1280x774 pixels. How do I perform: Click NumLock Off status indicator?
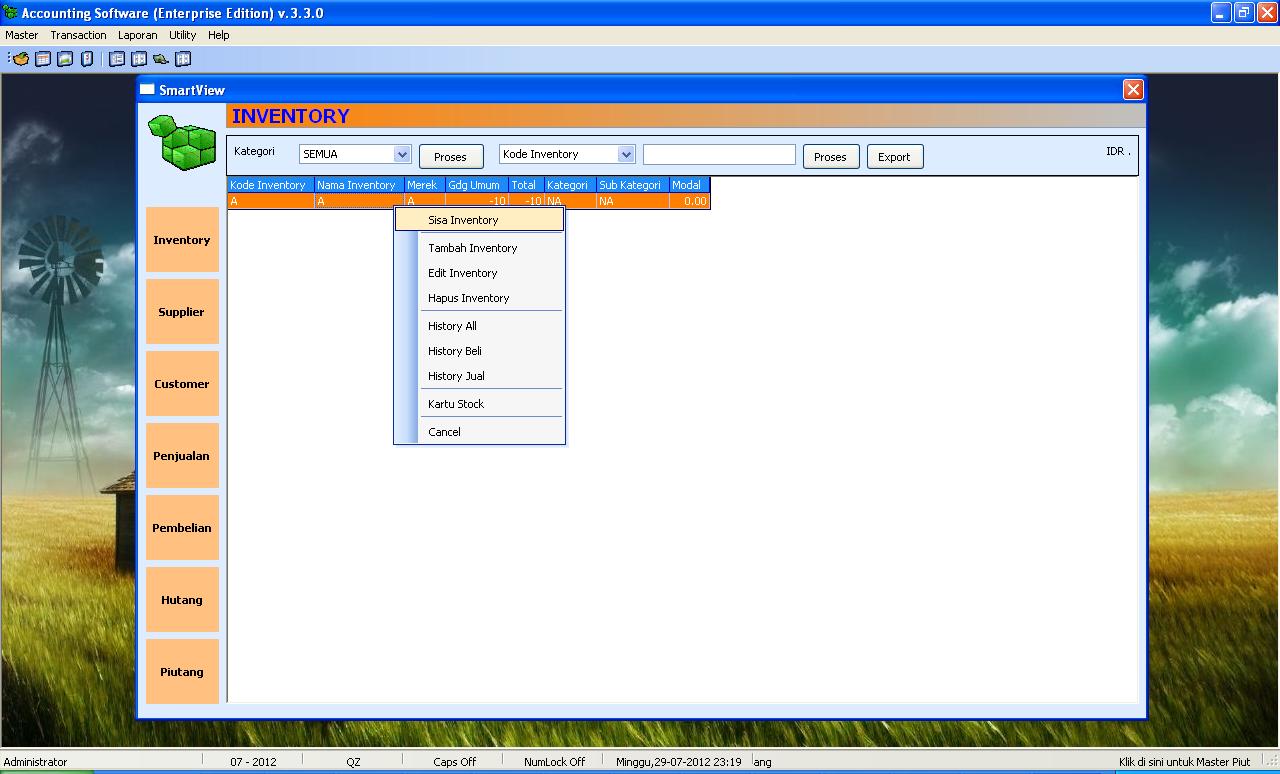point(555,762)
